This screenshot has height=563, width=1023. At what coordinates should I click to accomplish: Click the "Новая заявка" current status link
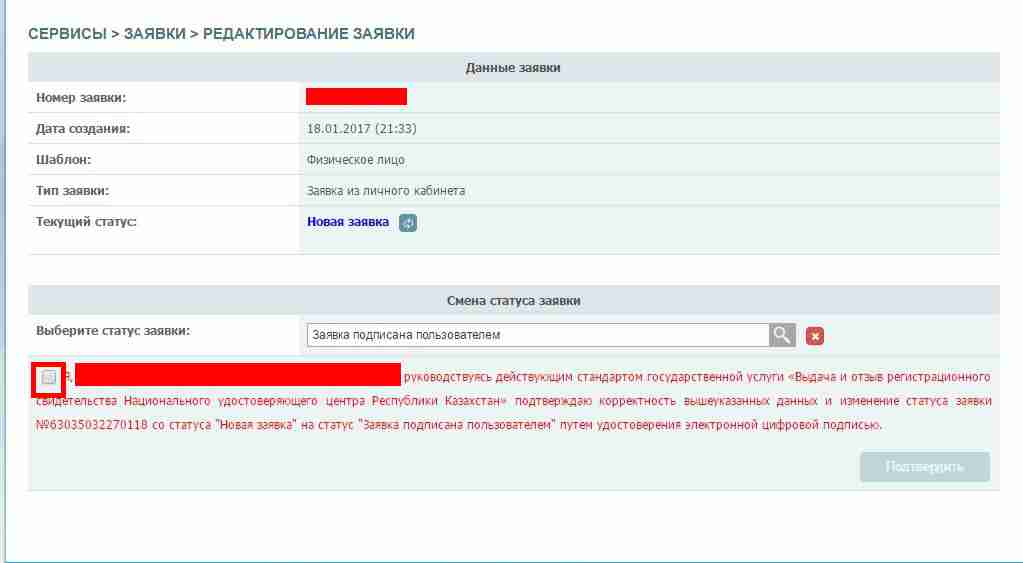point(347,222)
